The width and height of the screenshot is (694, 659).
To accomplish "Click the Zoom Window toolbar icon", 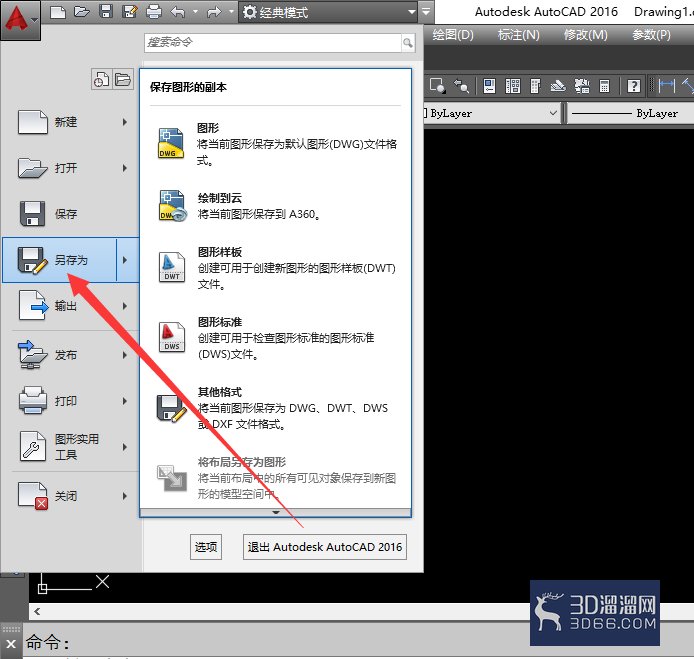I will [437, 85].
